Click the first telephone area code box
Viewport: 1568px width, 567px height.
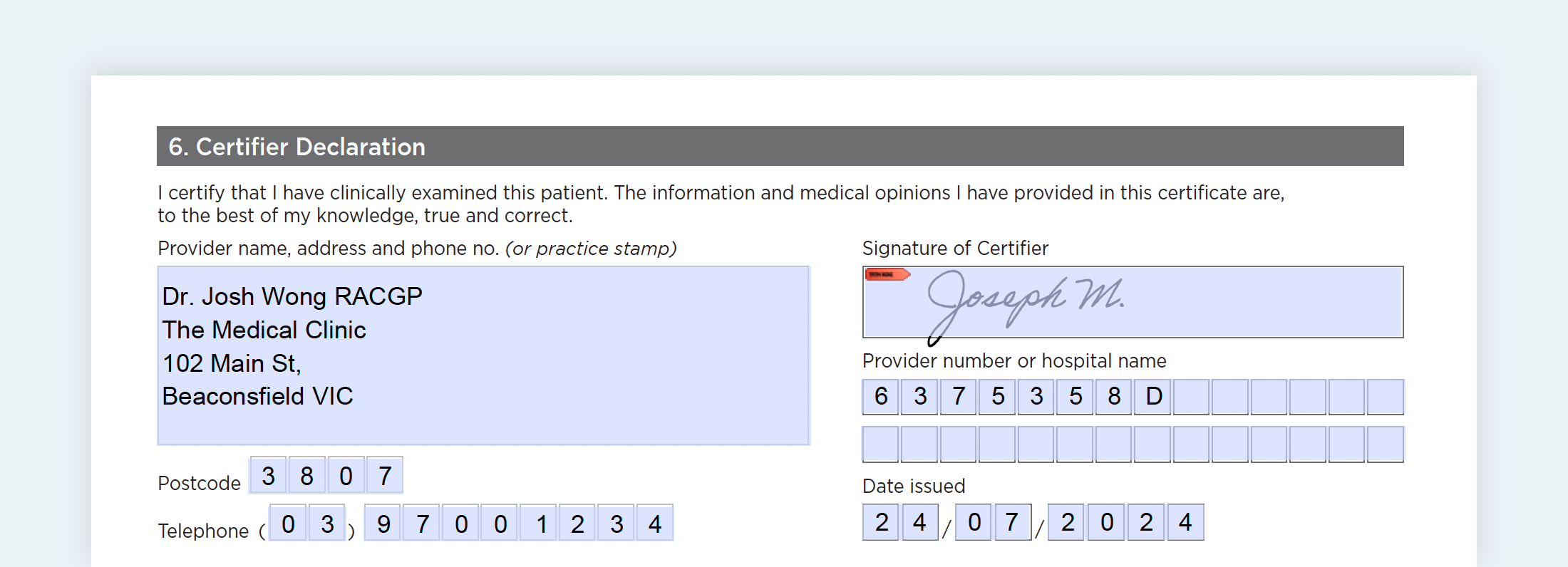(x=288, y=524)
